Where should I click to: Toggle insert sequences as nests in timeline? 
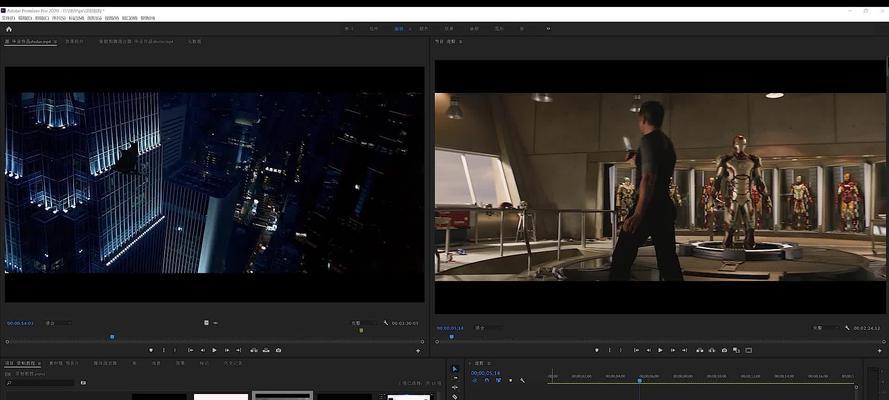(x=475, y=380)
